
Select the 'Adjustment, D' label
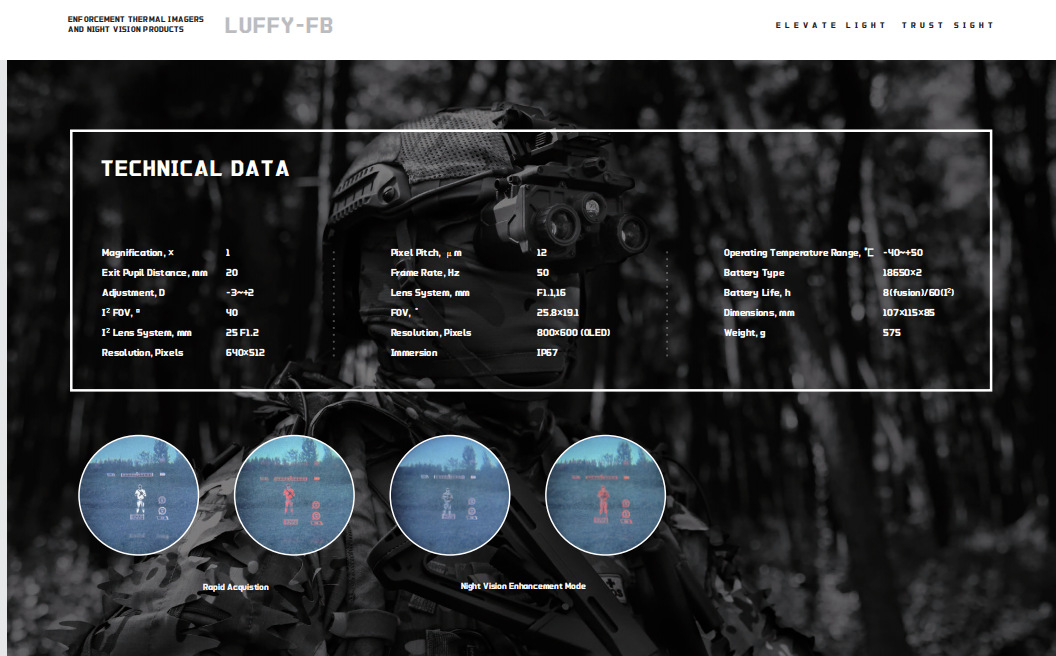pos(133,292)
